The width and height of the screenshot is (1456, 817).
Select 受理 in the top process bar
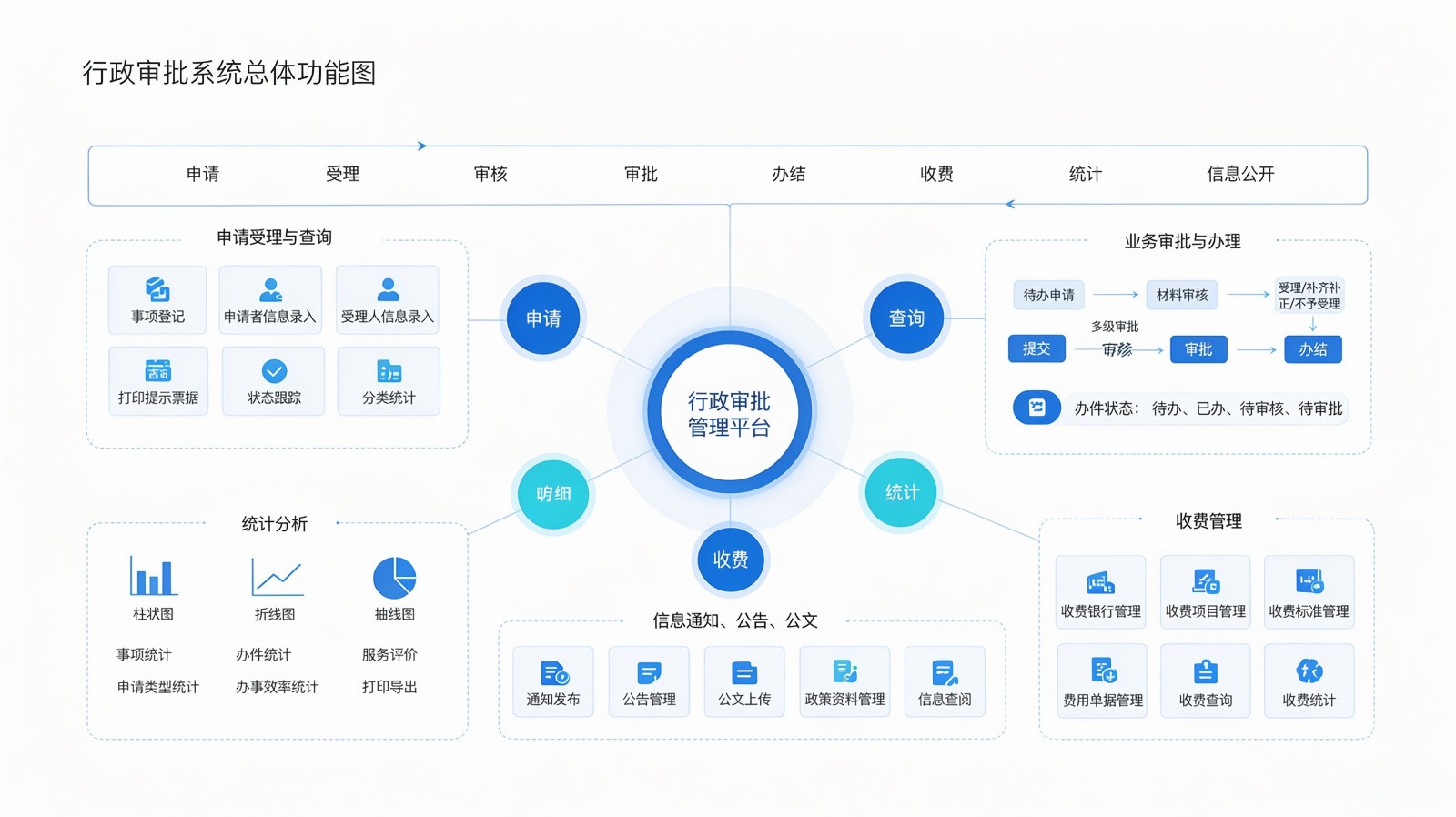(x=343, y=174)
